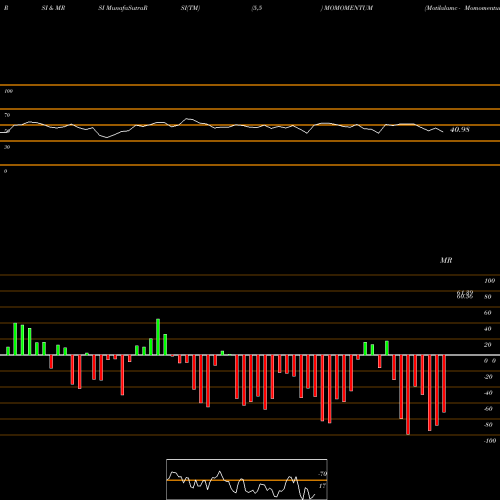This screenshot has width=500, height=500.
Task: Click the 100 label on RSI left axis
Action: (8, 91)
